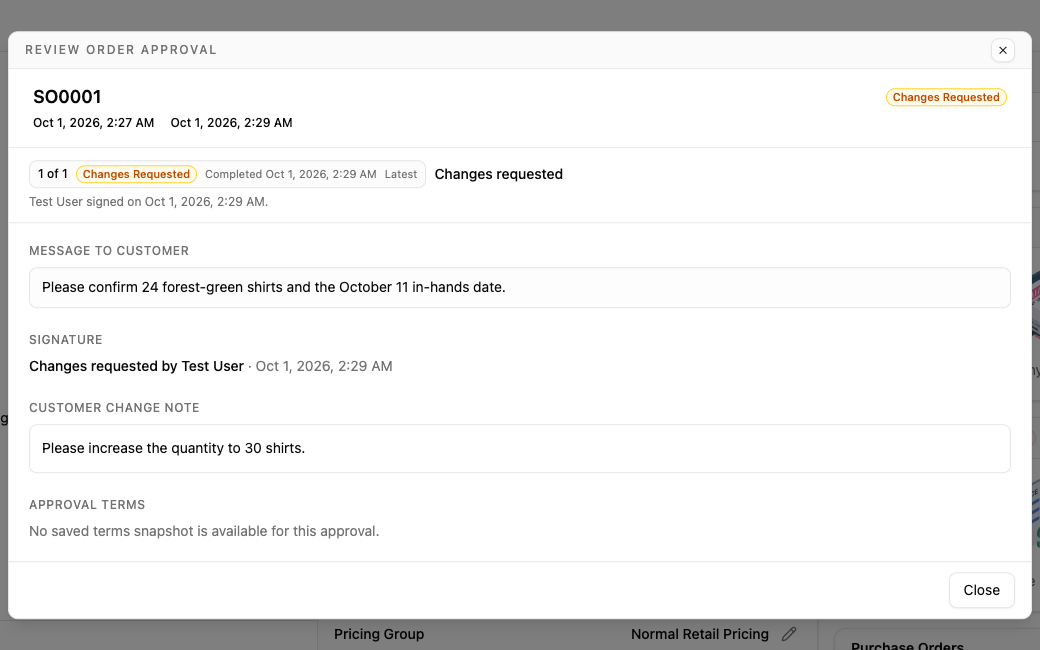This screenshot has height=650, width=1040.
Task: Click the customer change note box
Action: click(519, 448)
